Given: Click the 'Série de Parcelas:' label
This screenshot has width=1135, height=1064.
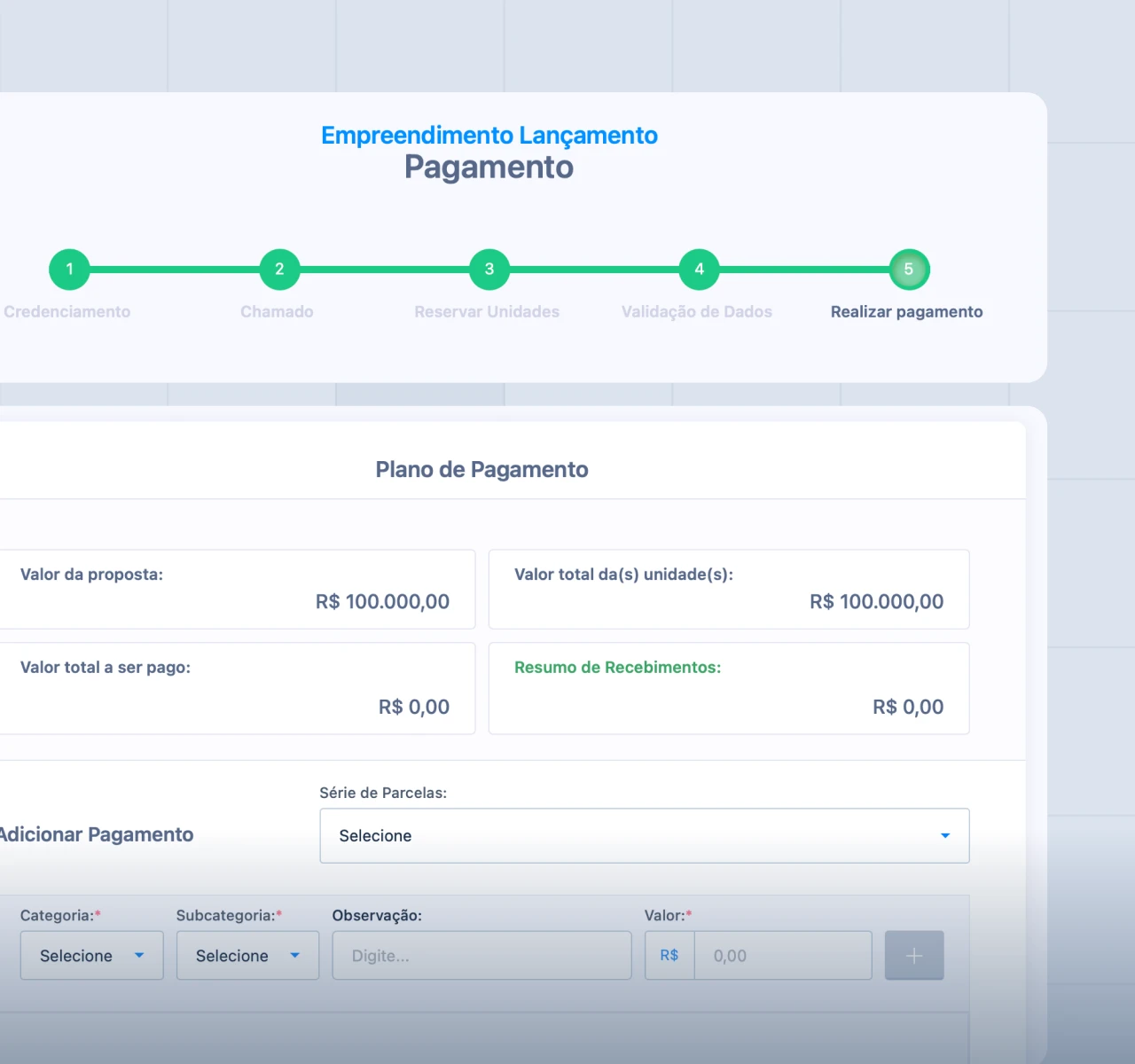Looking at the screenshot, I should [383, 793].
